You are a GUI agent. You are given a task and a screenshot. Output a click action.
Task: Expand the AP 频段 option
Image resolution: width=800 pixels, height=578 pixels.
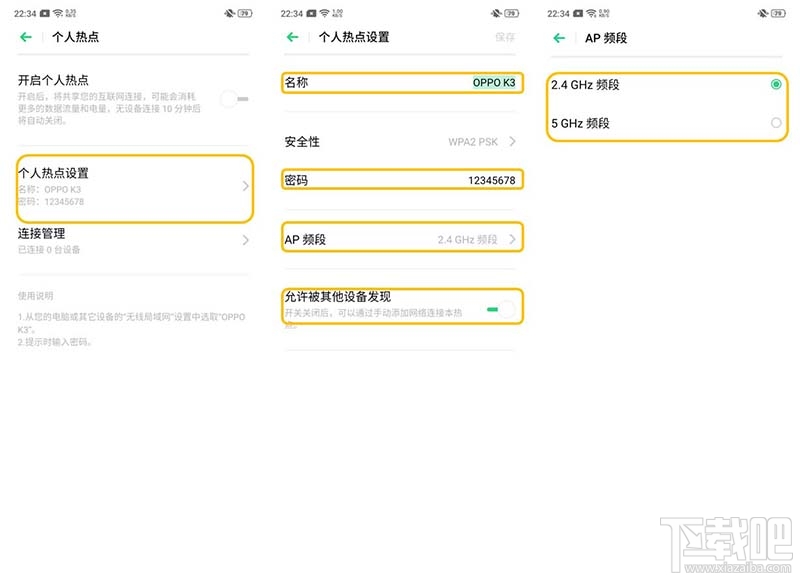click(400, 238)
